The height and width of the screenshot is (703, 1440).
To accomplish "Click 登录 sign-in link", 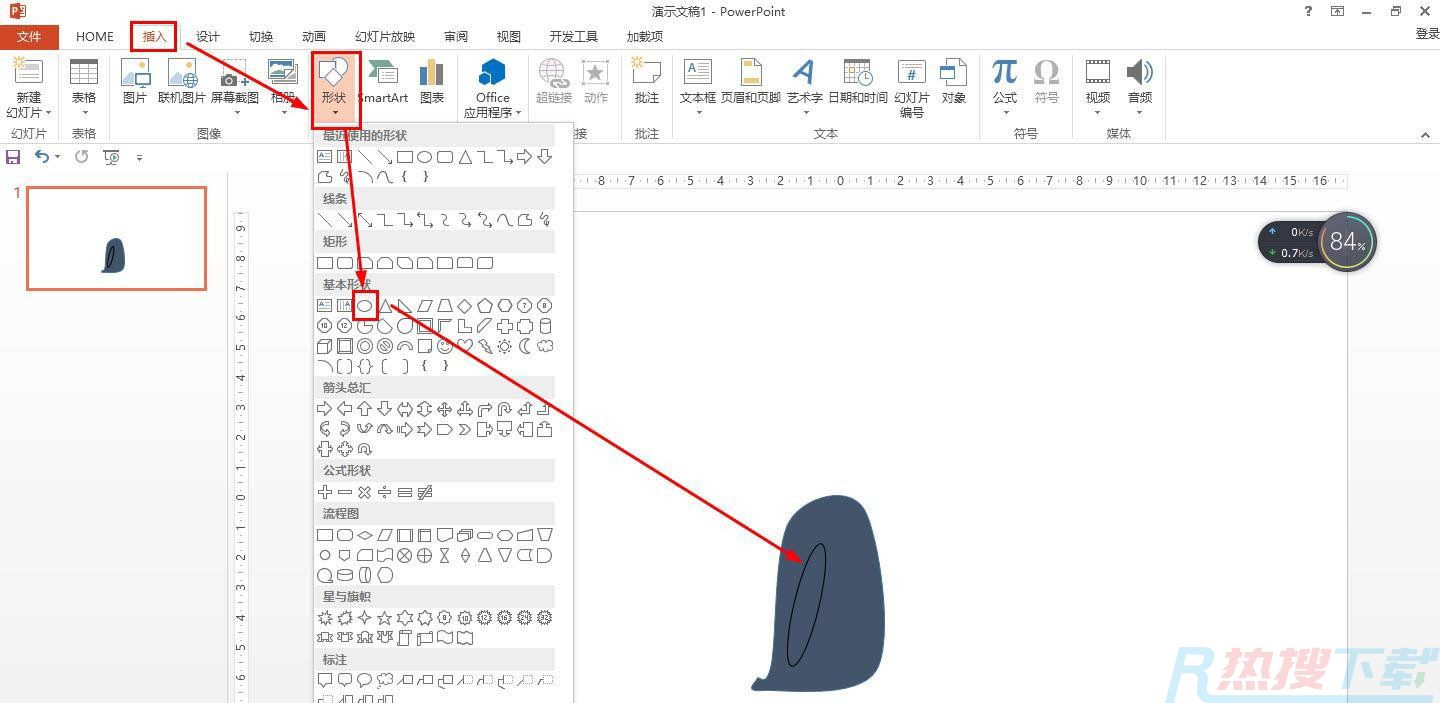I will point(1427,34).
